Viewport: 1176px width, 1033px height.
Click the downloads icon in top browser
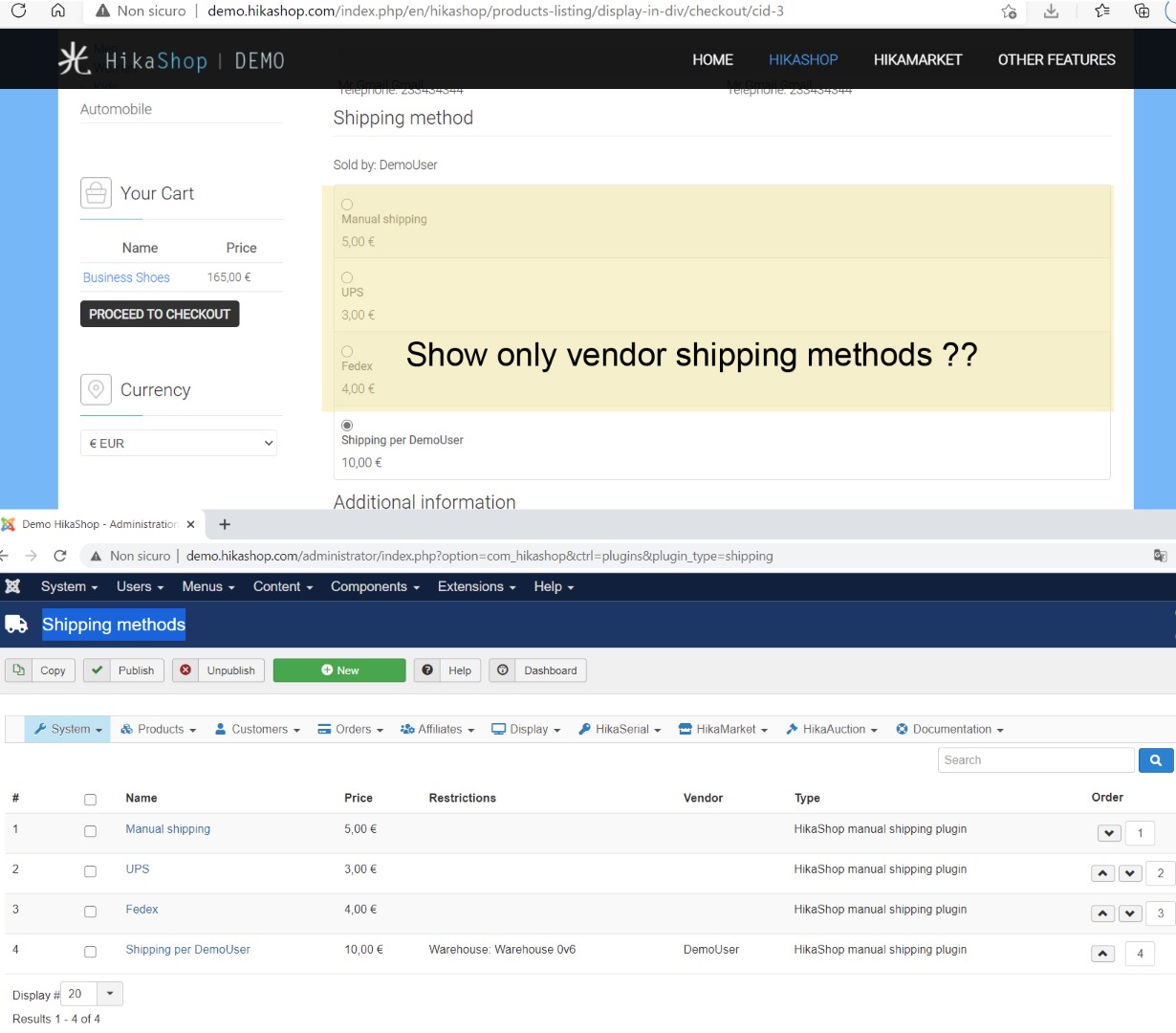click(1051, 11)
